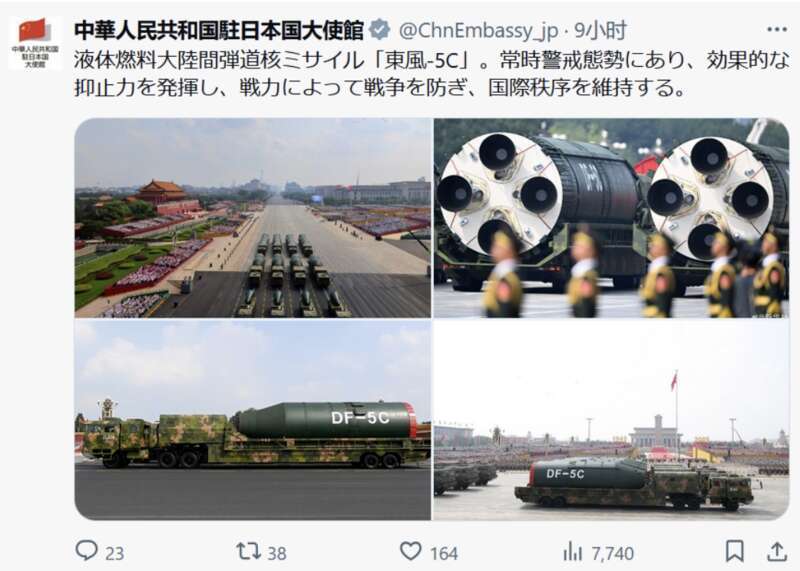
Task: Open the 中華人民共和国駐日本国大使館 display name
Action: pos(219,30)
